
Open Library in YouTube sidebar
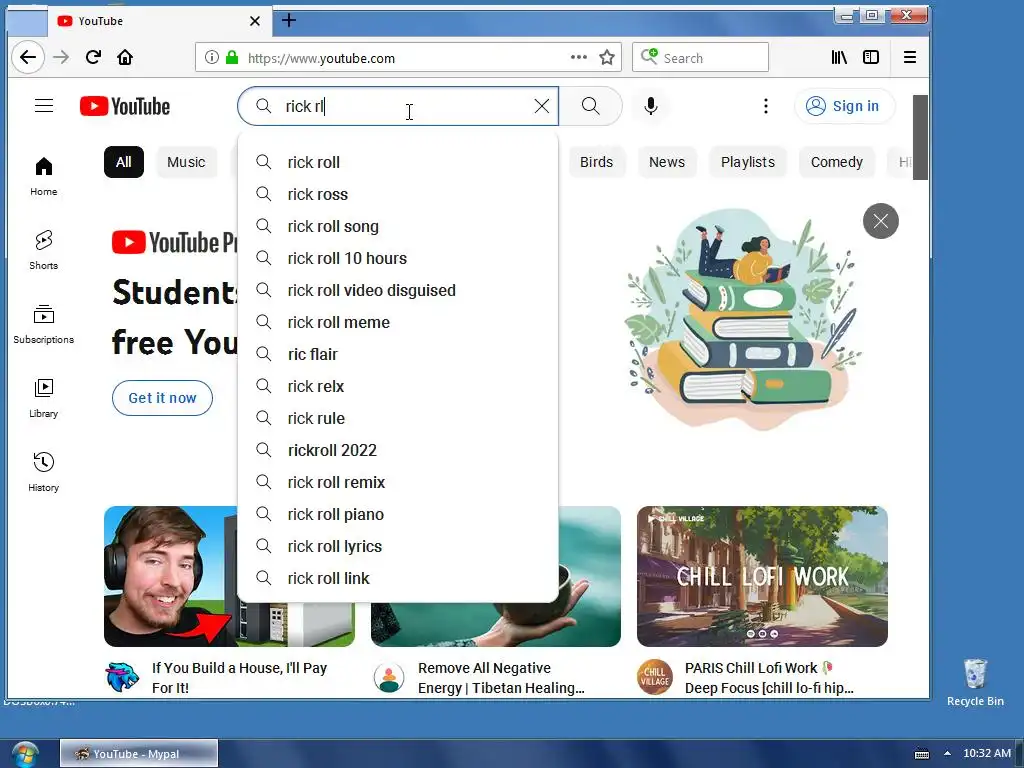click(x=44, y=398)
